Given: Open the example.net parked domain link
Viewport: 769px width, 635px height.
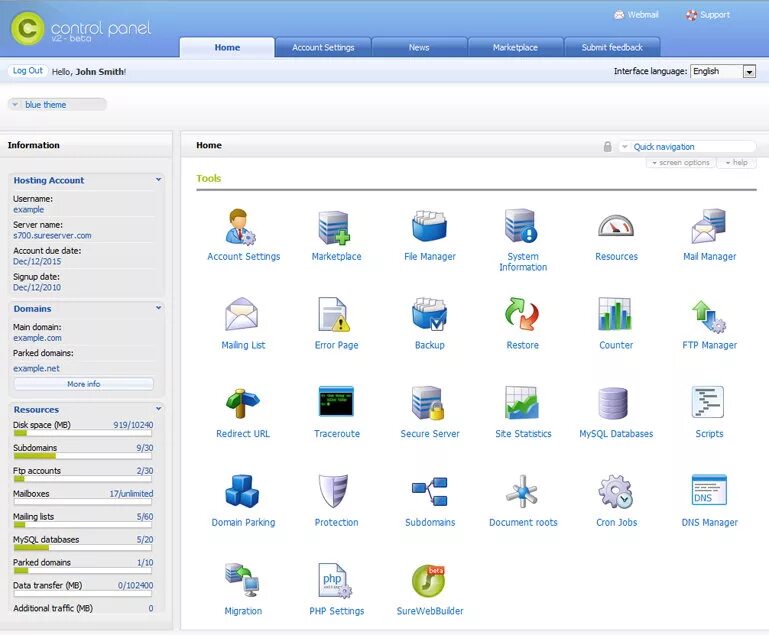Looking at the screenshot, I should (36, 368).
